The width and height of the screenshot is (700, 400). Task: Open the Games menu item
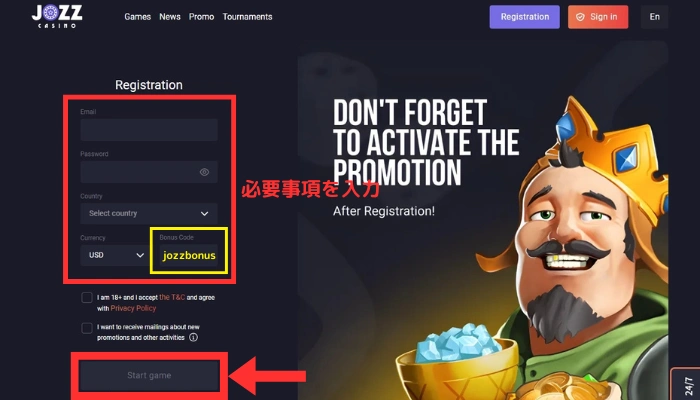[x=138, y=17]
